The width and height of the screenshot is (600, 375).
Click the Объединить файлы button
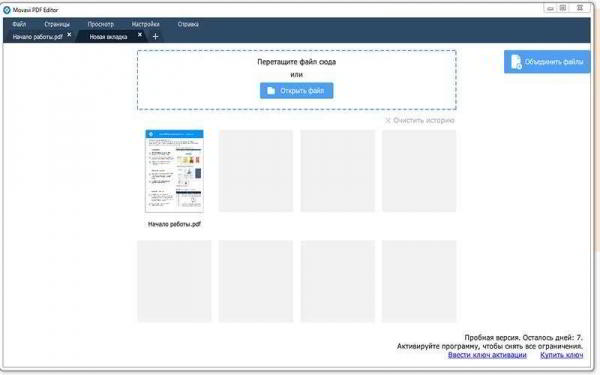(x=547, y=62)
